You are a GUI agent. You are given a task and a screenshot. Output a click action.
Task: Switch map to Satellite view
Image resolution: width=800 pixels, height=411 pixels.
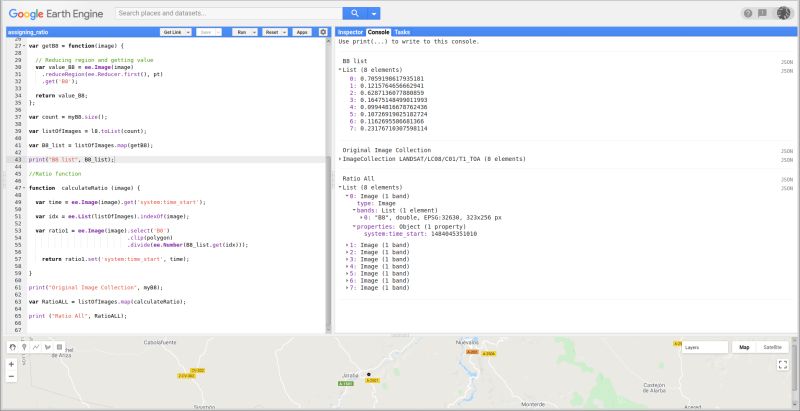(x=772, y=347)
